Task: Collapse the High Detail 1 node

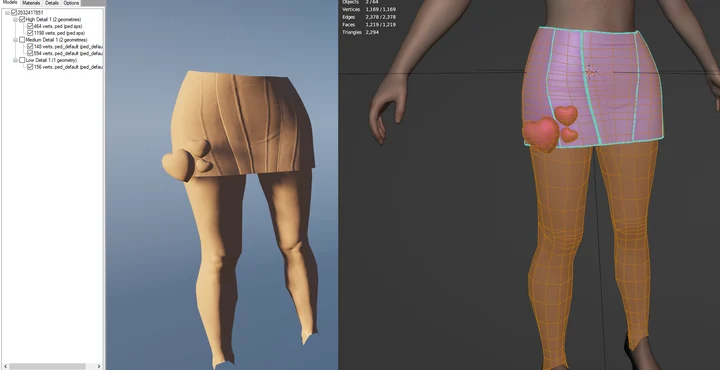Action: (x=16, y=20)
